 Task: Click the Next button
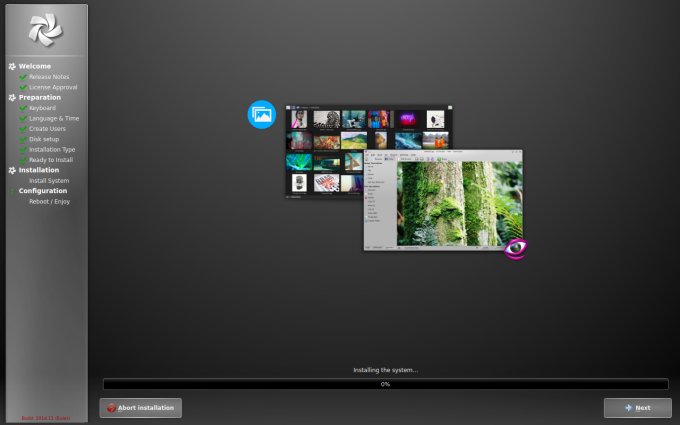[638, 408]
